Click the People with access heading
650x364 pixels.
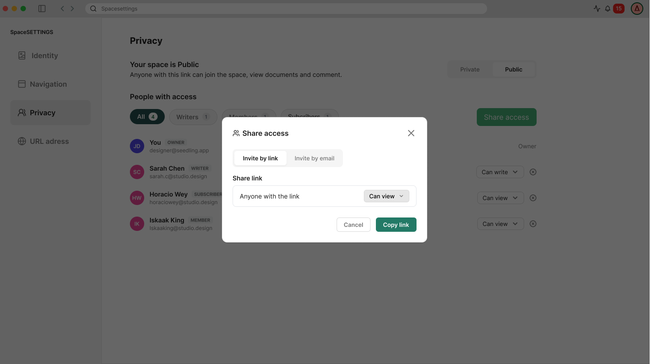pos(163,97)
